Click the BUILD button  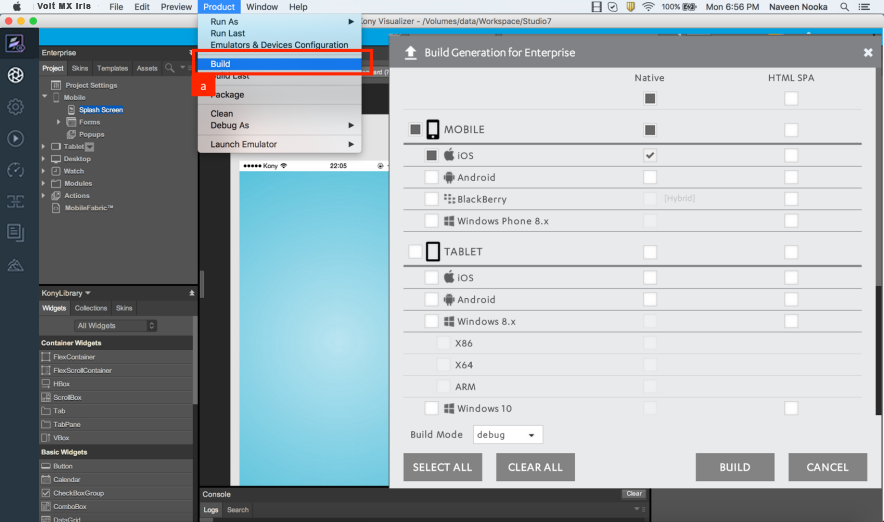[735, 467]
